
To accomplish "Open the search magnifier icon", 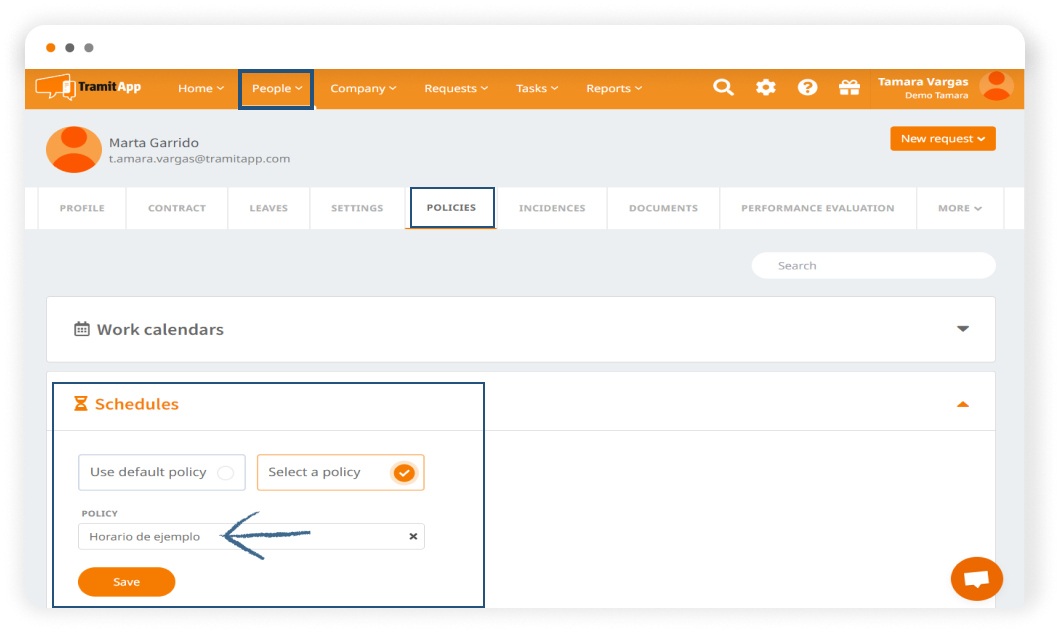I will [x=722, y=88].
